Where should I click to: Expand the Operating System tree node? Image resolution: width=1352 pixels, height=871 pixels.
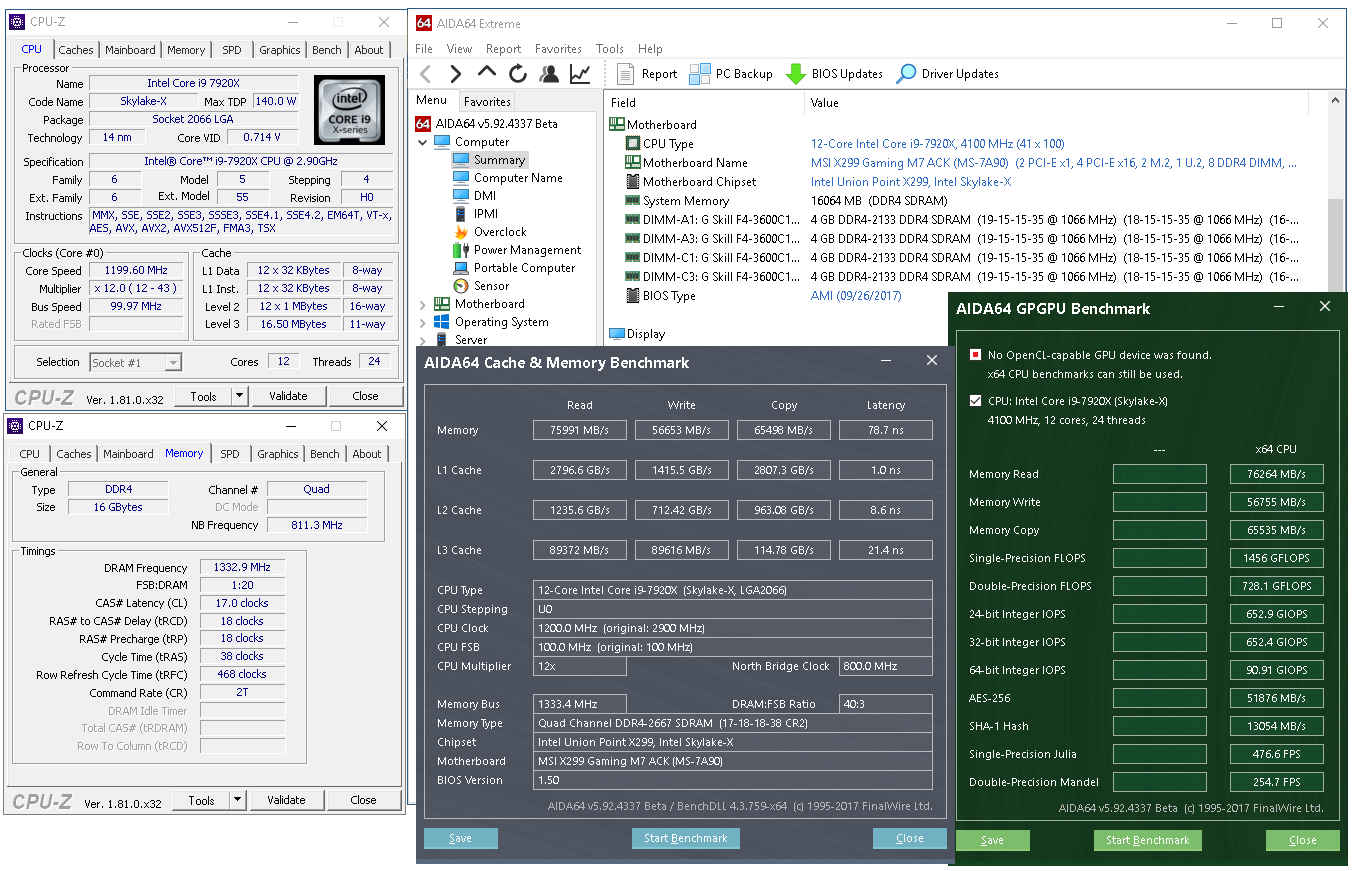[x=423, y=322]
